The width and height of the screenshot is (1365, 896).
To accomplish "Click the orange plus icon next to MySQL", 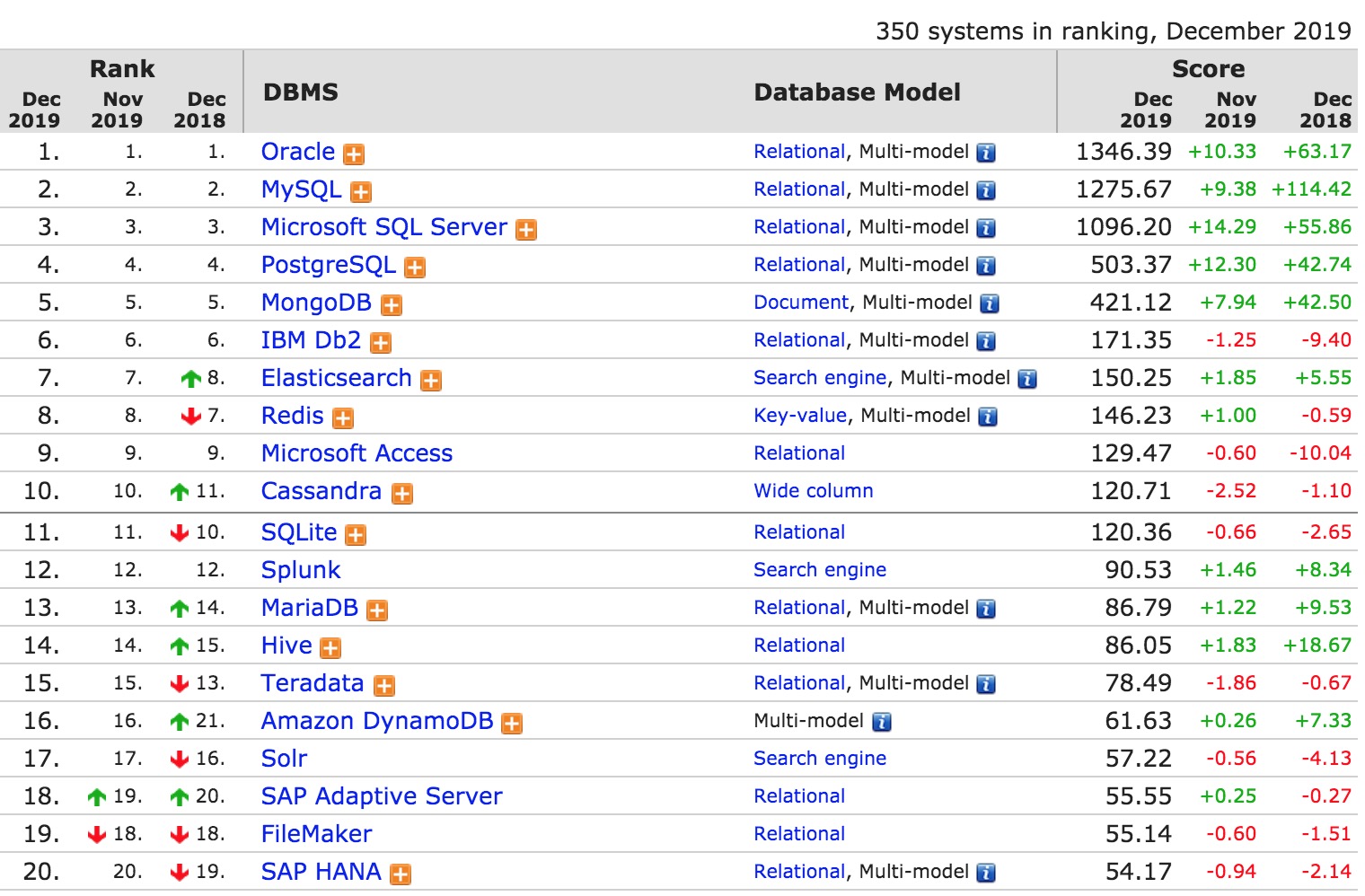I will (x=361, y=192).
